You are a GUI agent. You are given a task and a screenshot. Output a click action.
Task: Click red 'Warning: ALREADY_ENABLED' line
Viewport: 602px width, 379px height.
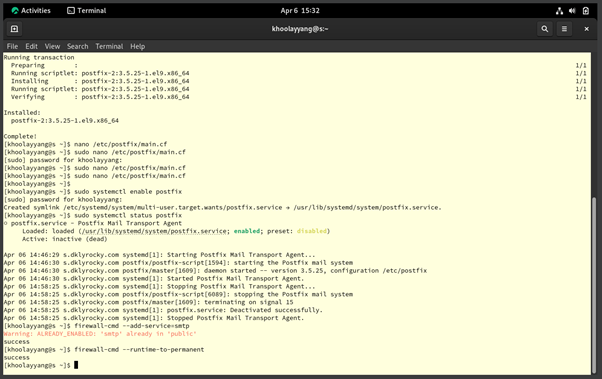[x=100, y=334]
